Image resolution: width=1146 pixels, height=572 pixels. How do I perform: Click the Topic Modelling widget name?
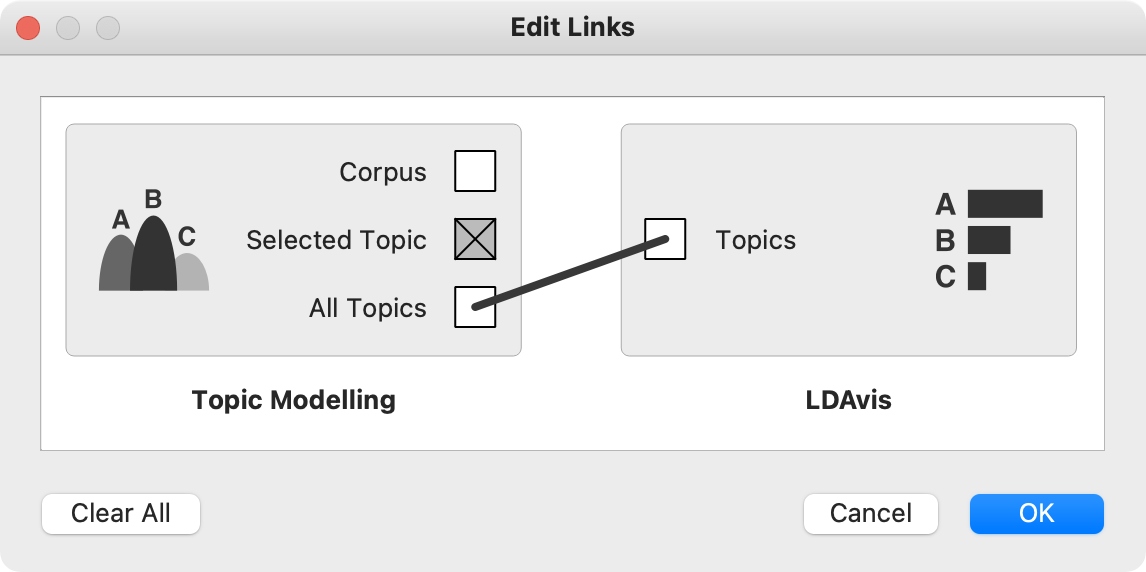coord(293,401)
